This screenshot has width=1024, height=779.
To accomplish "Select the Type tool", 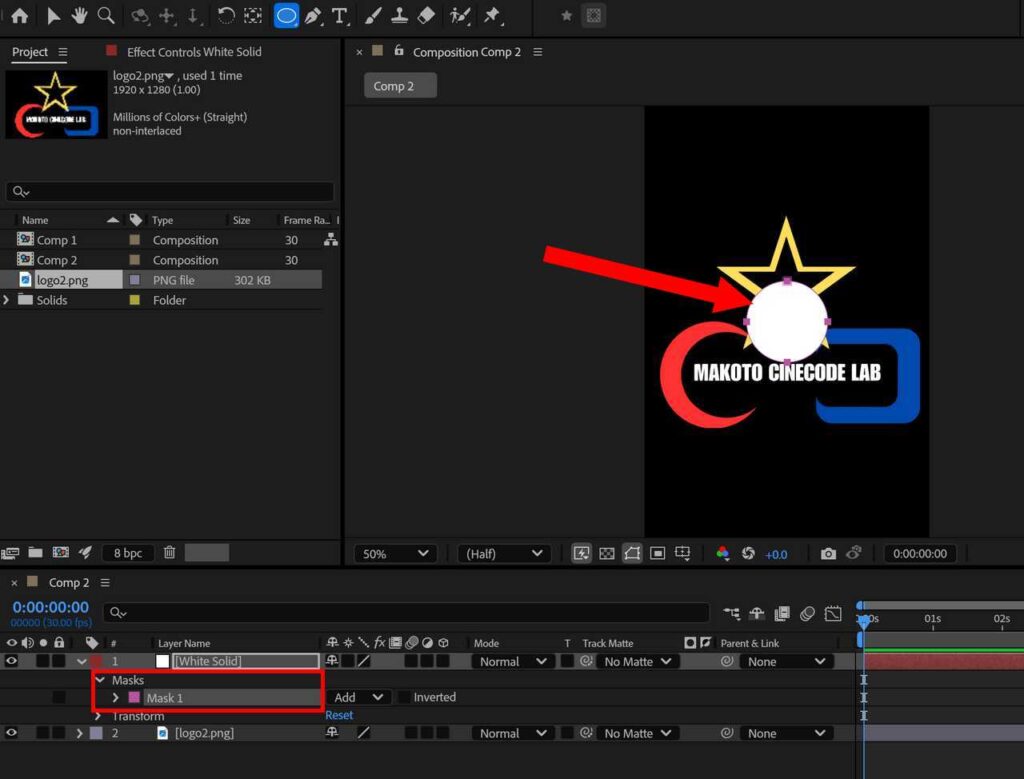I will [x=340, y=16].
